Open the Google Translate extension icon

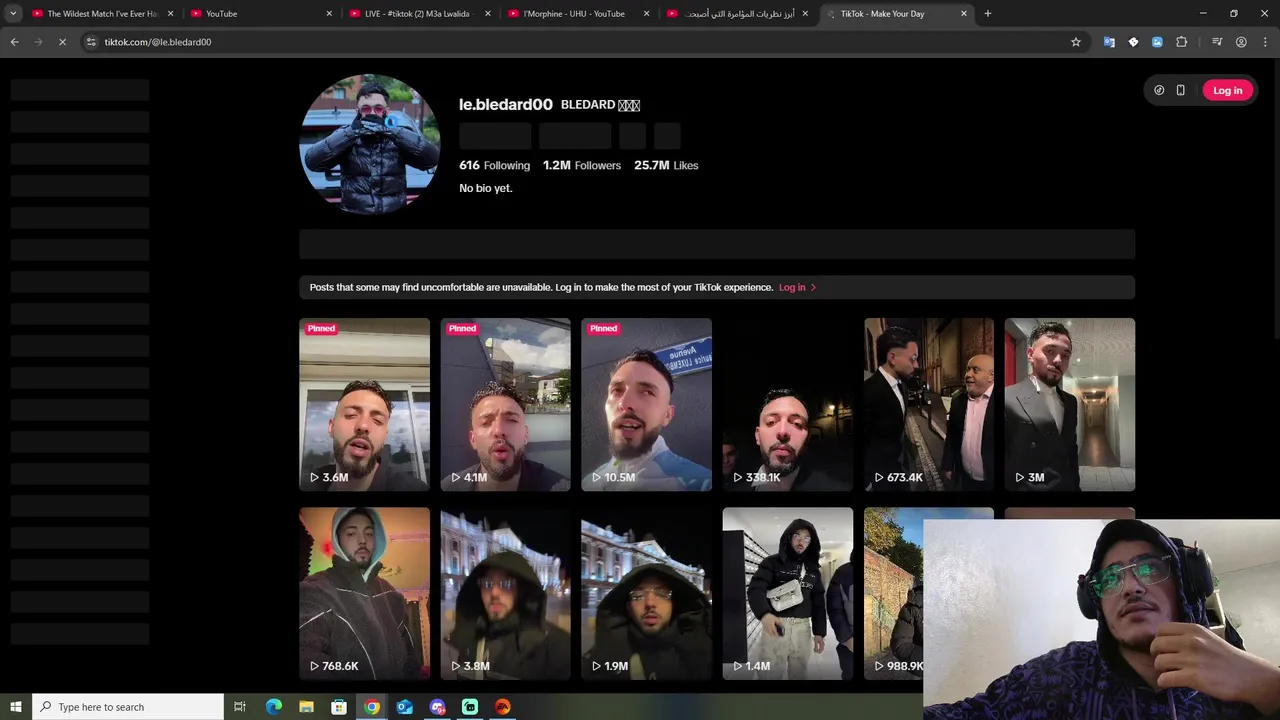[1109, 42]
